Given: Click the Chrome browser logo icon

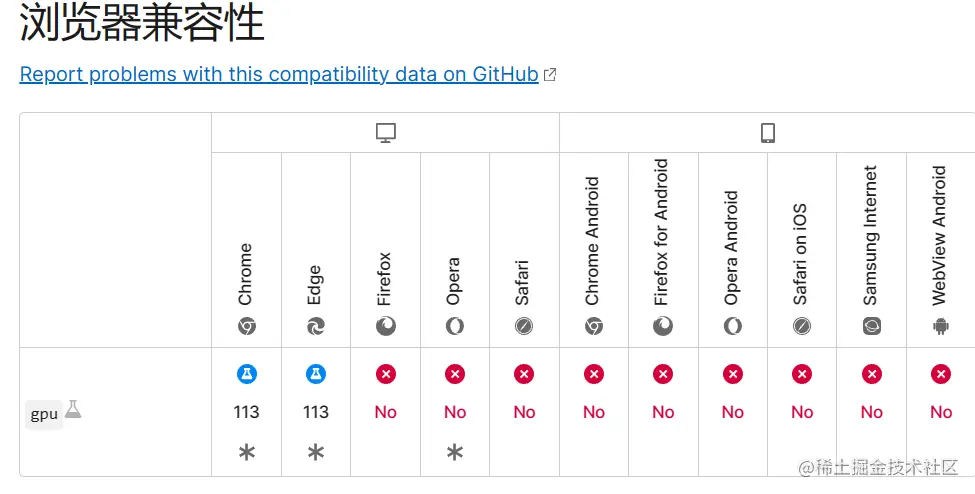Looking at the screenshot, I should (247, 326).
